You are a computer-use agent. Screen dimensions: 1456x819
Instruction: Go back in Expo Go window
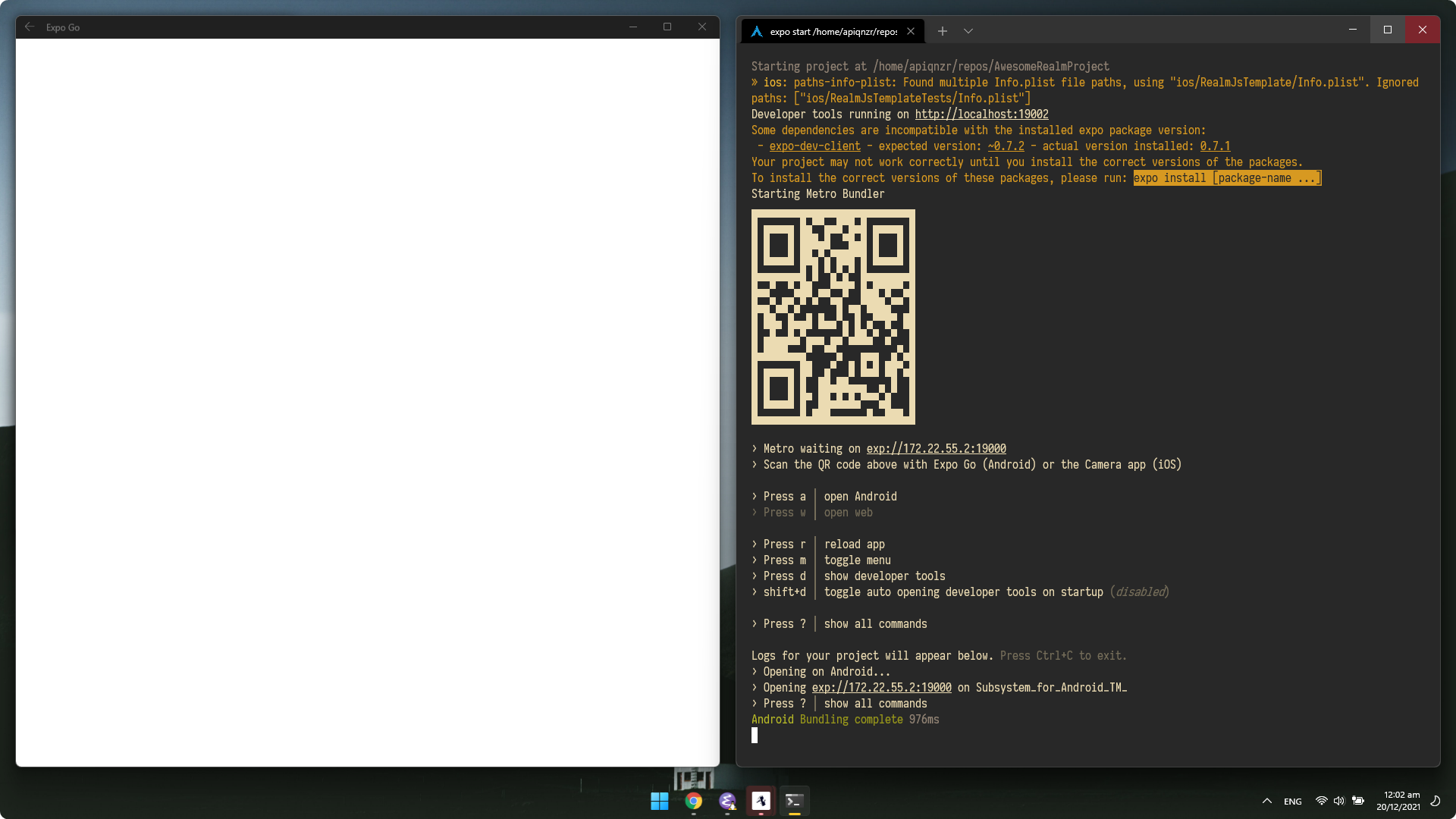30,27
